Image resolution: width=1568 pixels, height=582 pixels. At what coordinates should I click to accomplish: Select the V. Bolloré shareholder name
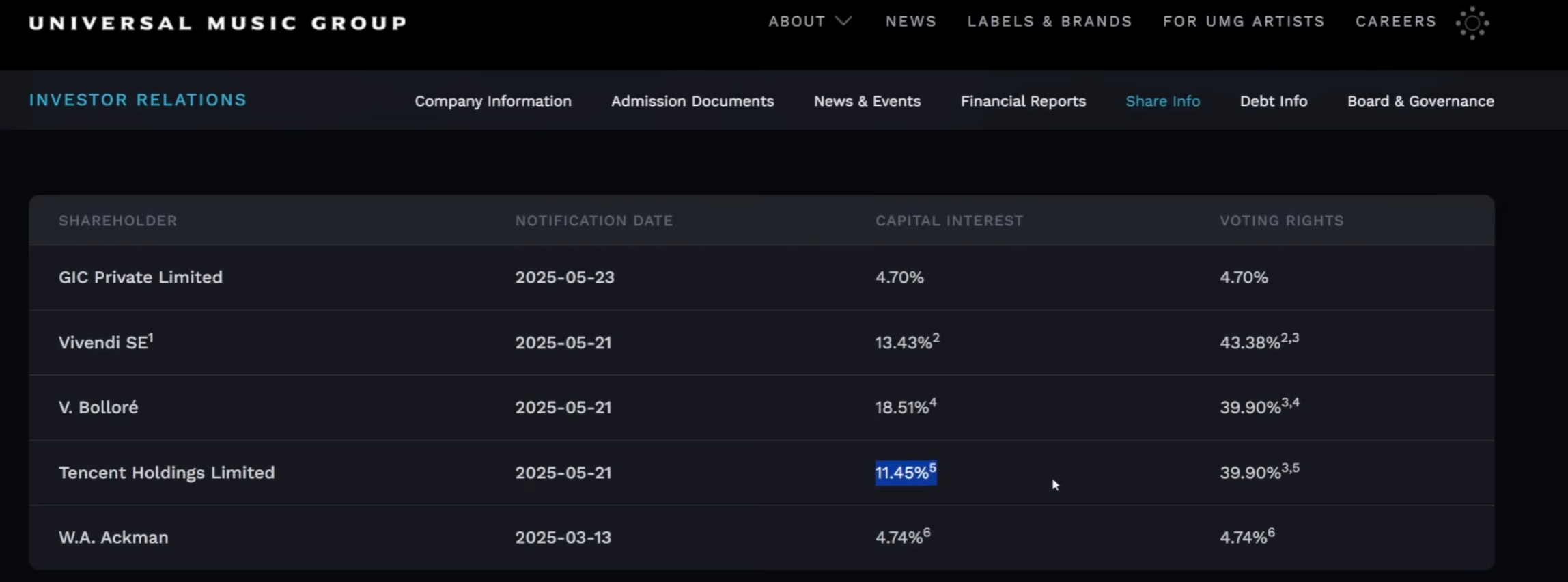click(x=98, y=407)
